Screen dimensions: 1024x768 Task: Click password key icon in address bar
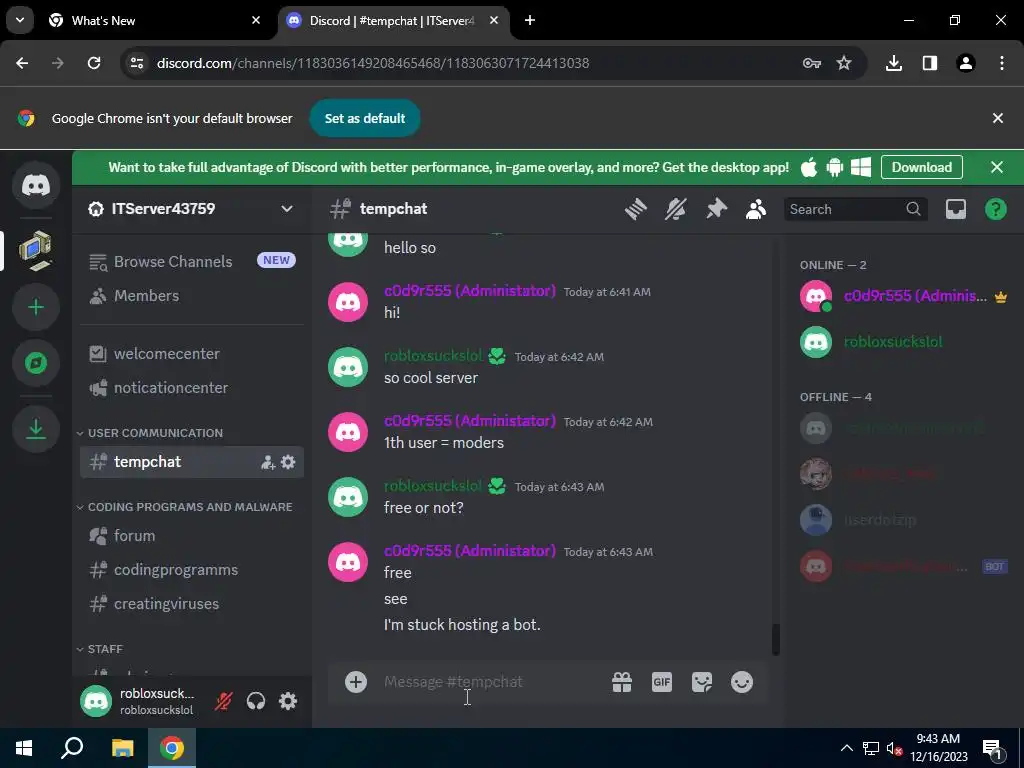click(811, 63)
